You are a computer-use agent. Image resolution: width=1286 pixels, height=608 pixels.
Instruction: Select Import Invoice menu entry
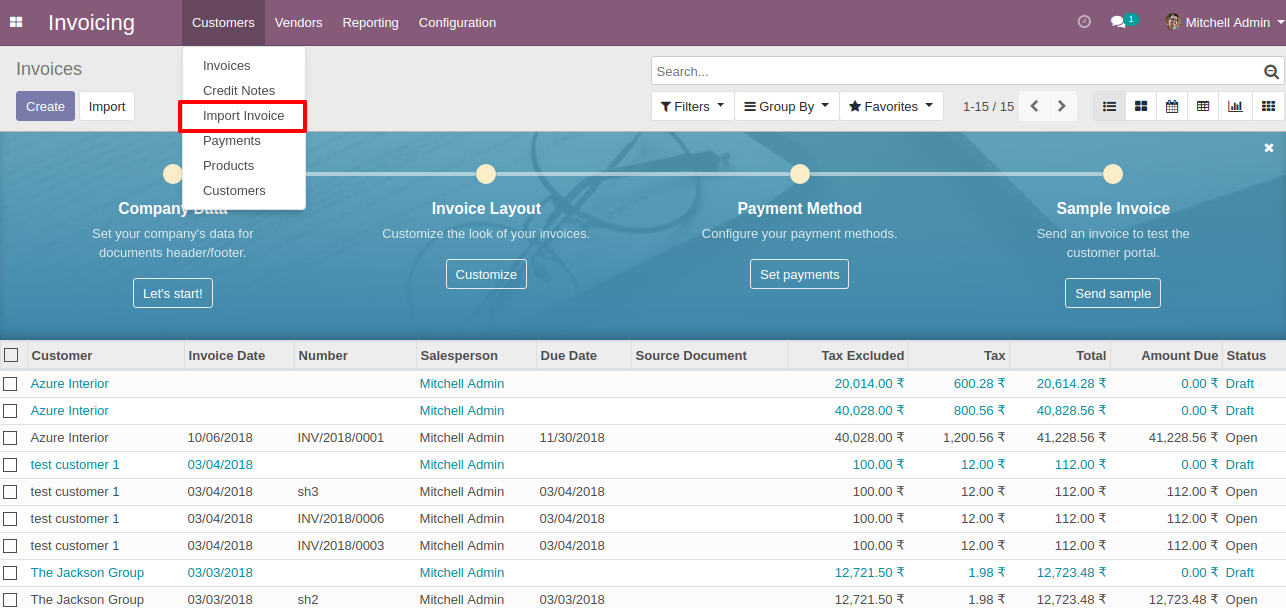(x=243, y=116)
